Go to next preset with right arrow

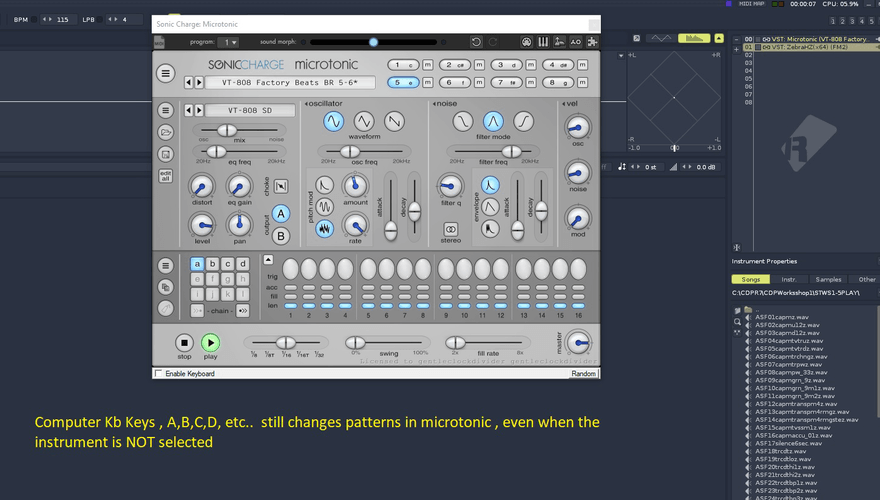click(x=199, y=82)
